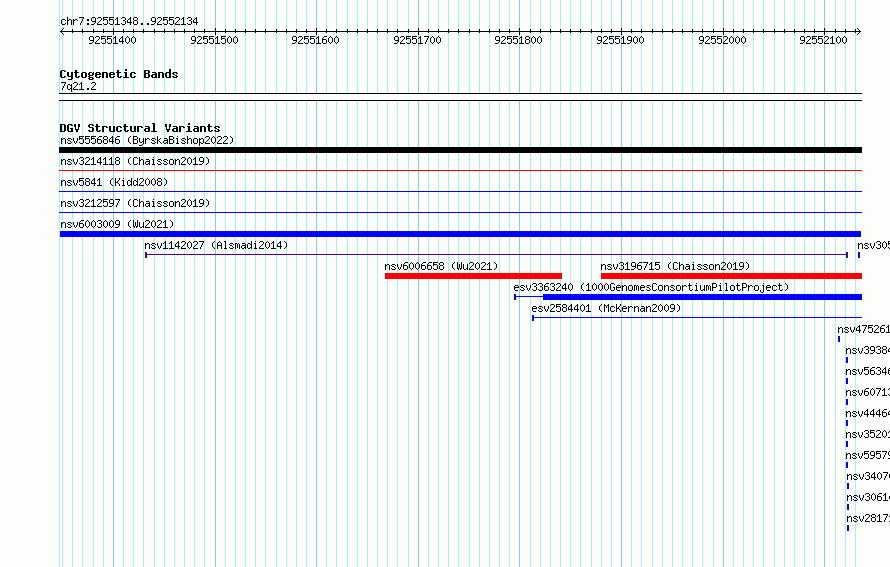Screen dimensions: 890x567
Task: Open the nsv475261 variant label
Action: point(863,329)
